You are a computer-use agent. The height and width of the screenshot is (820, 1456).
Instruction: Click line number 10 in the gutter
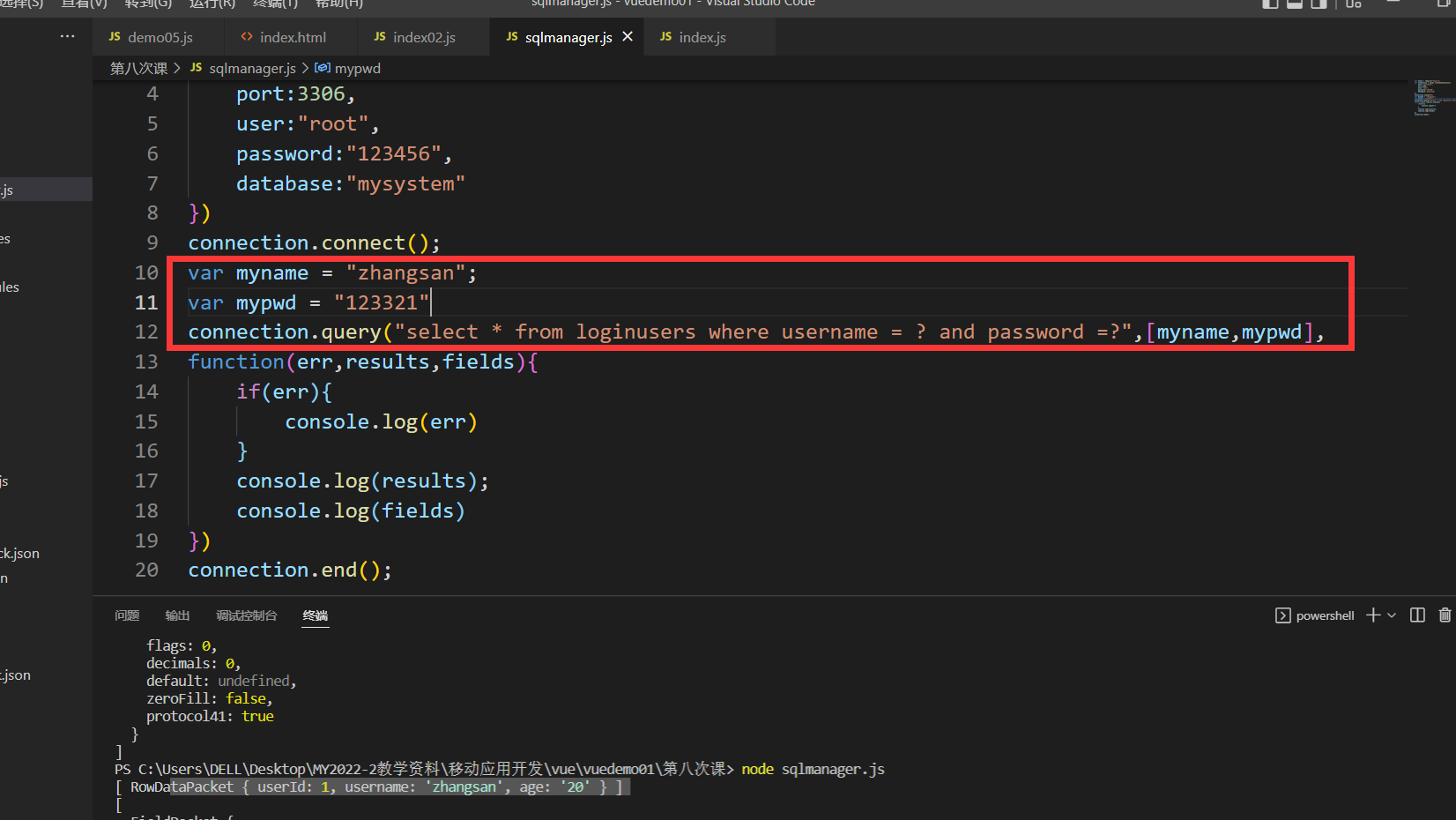pyautogui.click(x=146, y=272)
